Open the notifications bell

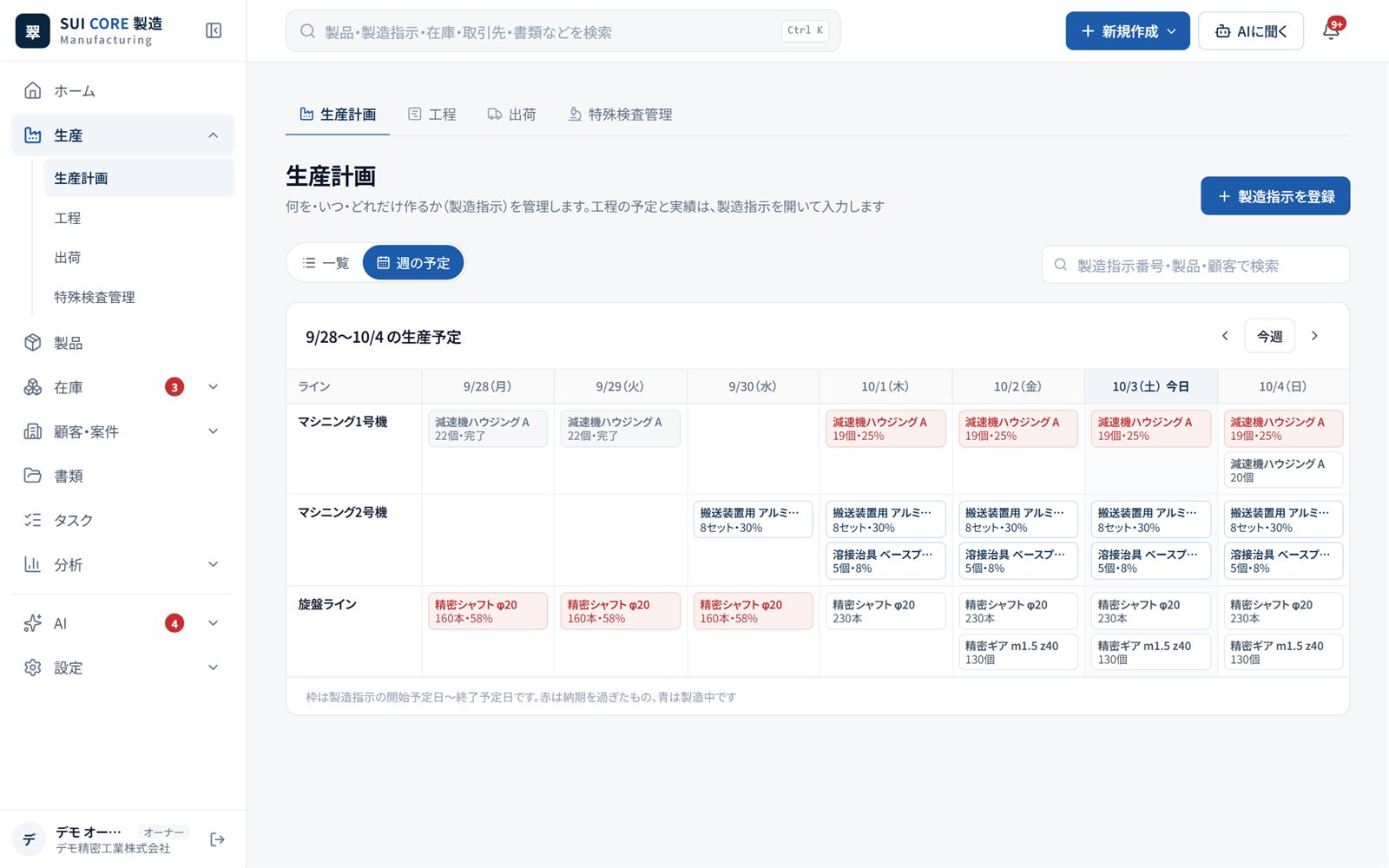(1331, 31)
